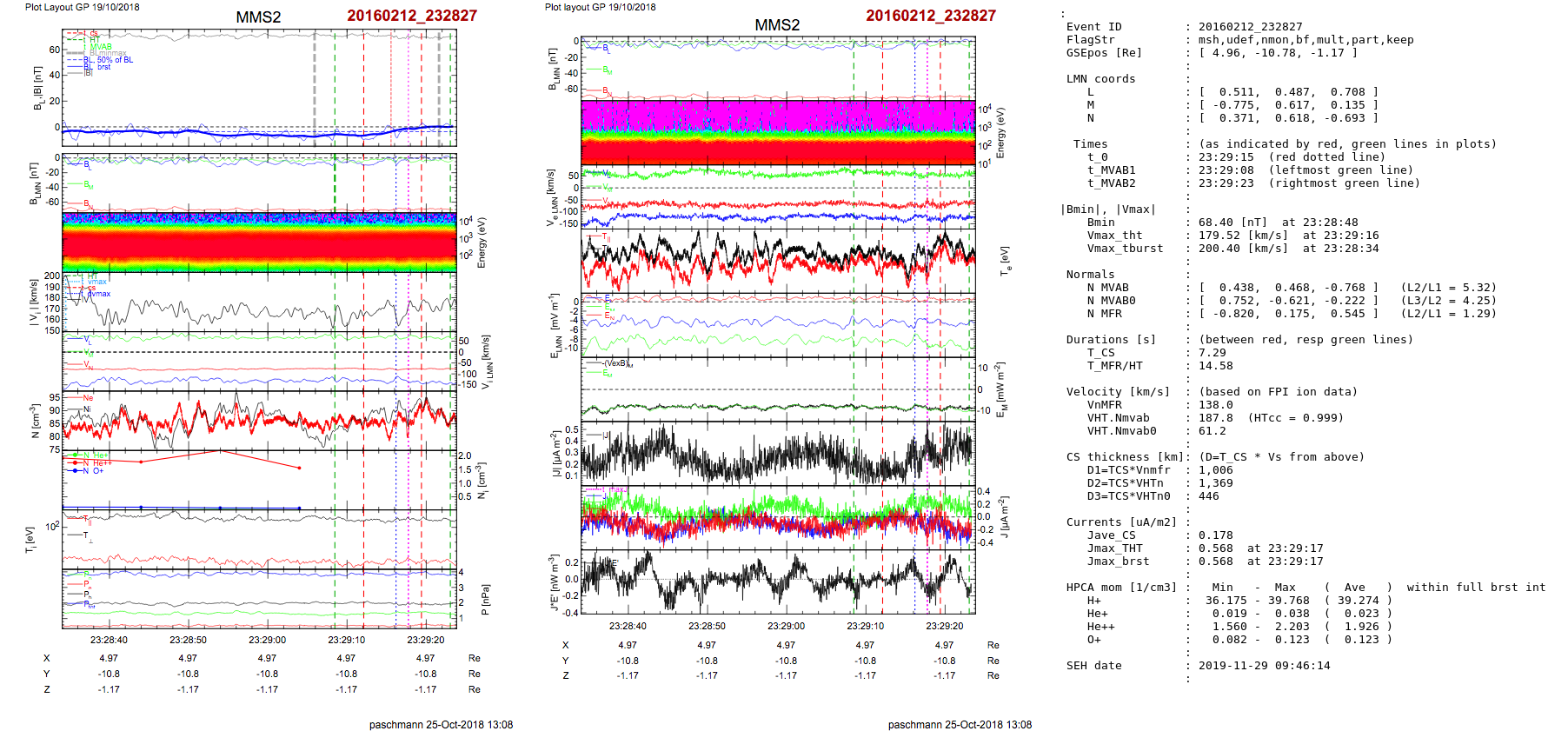Click the T_CS duration value 7.29

pyautogui.click(x=1212, y=353)
